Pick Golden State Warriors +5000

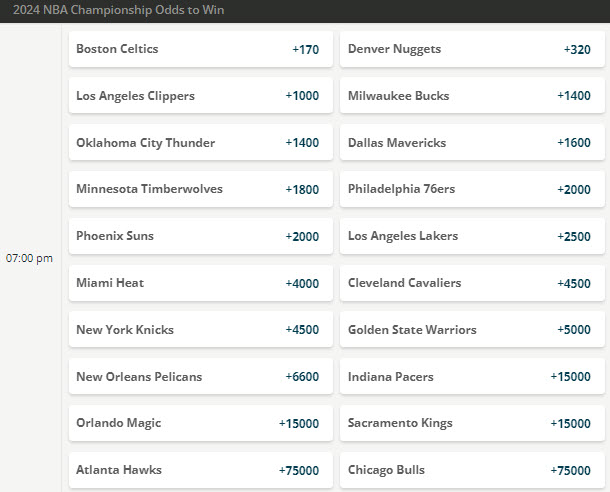472,329
